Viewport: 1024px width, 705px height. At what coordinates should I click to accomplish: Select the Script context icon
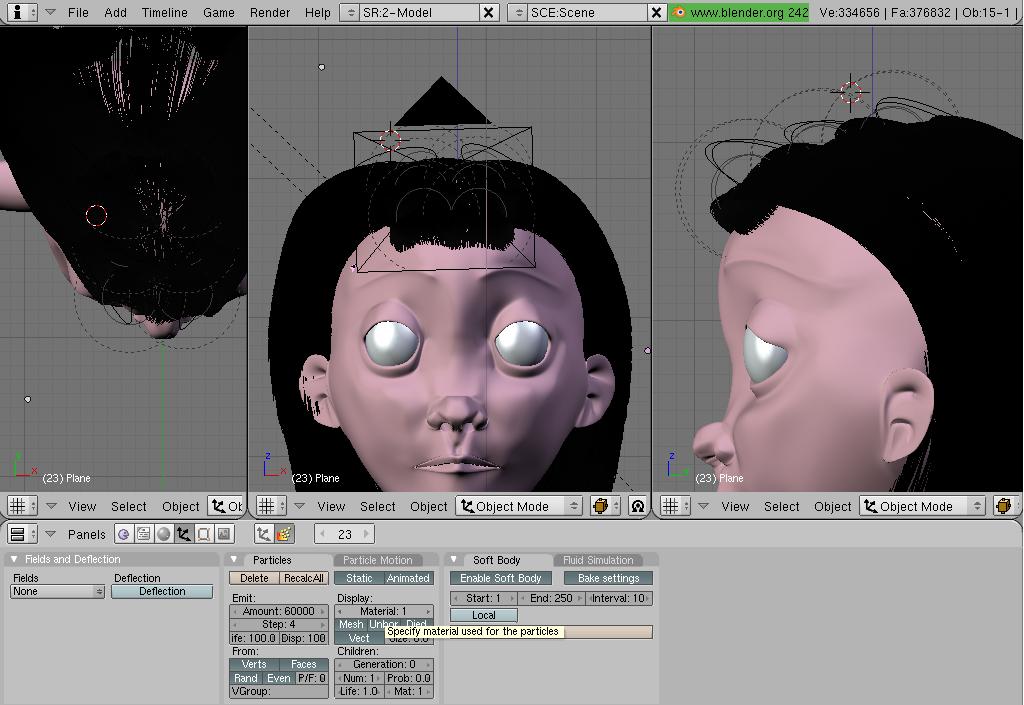144,534
